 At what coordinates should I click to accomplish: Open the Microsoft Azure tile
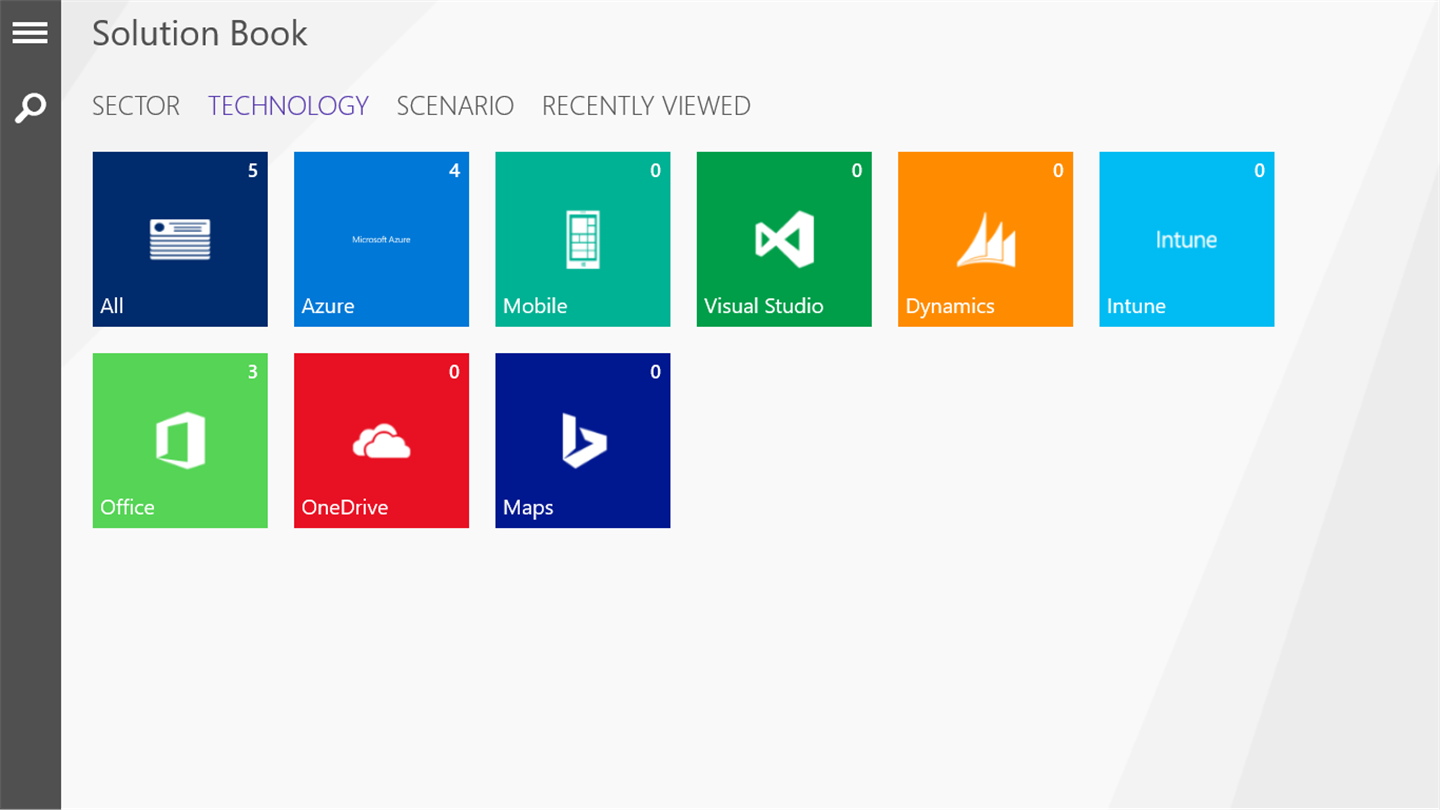381,239
